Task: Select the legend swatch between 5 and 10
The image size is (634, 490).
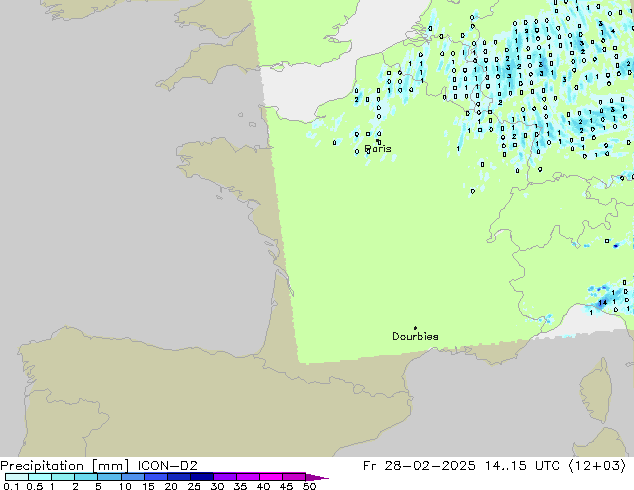Action: coord(109,477)
